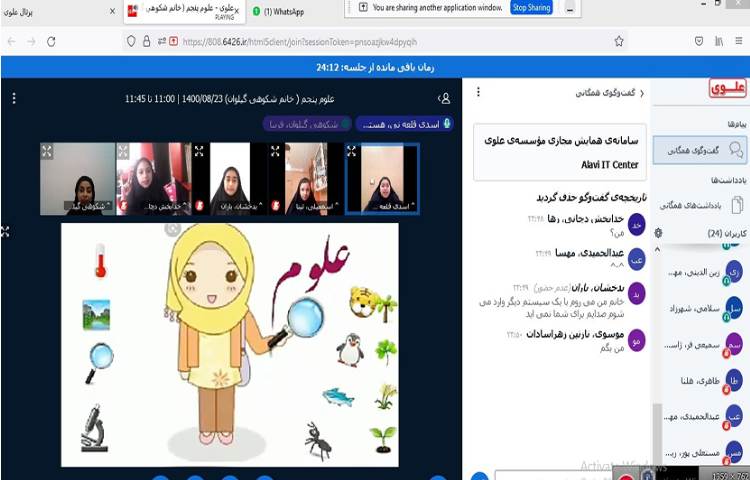
Task: Select user سلامی، شهرزاد in users list
Action: (x=704, y=309)
